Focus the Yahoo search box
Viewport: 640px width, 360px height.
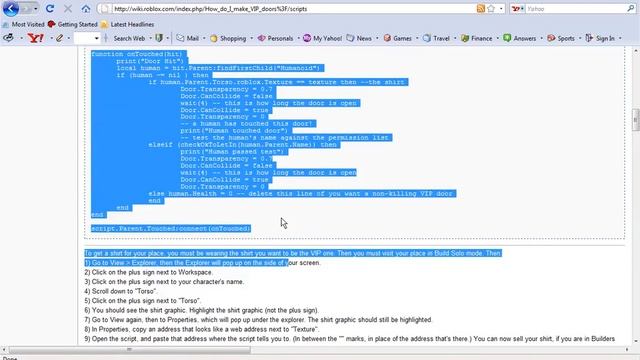pos(576,9)
